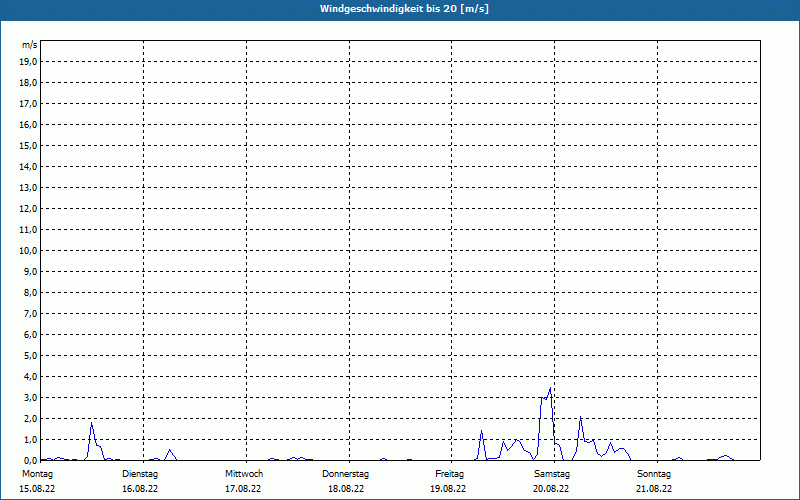Click the 10,0 y-axis value label
Image resolution: width=800 pixels, height=500 pixels.
point(29,250)
